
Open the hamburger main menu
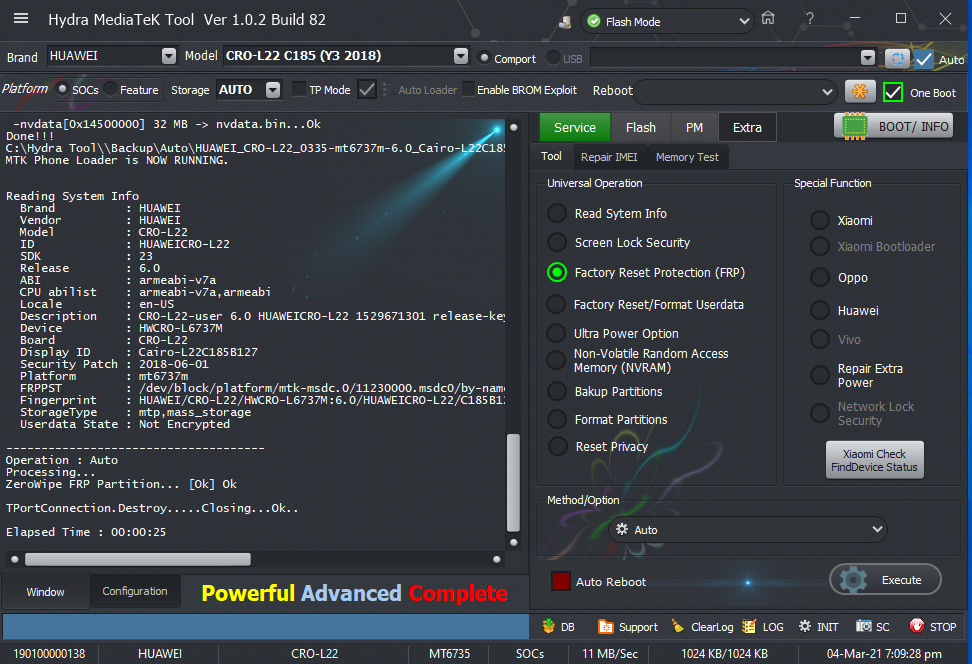tap(21, 19)
